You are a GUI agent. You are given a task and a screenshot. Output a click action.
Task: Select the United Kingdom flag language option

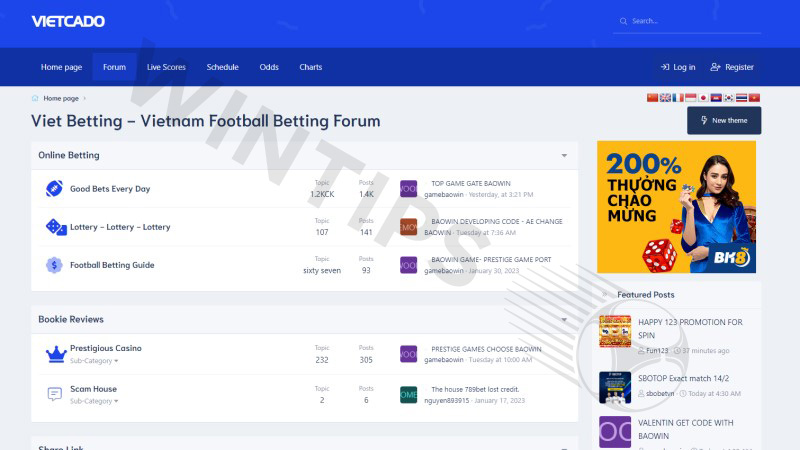[665, 98]
